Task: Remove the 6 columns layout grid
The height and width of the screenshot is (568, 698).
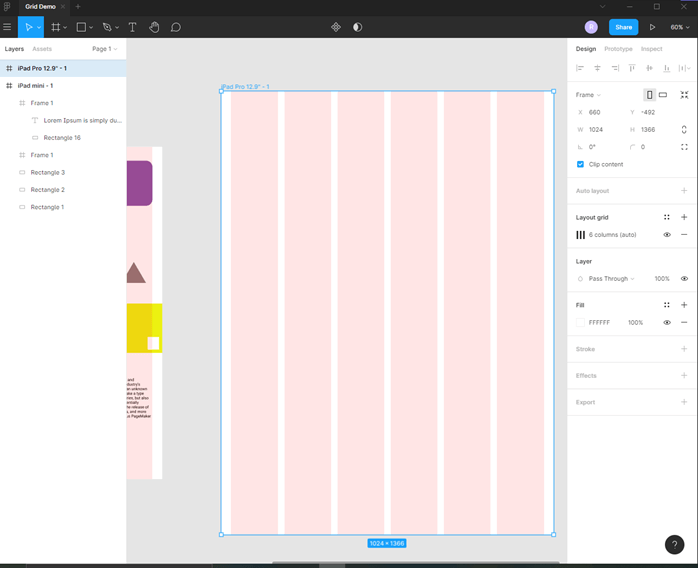Action: coord(684,235)
